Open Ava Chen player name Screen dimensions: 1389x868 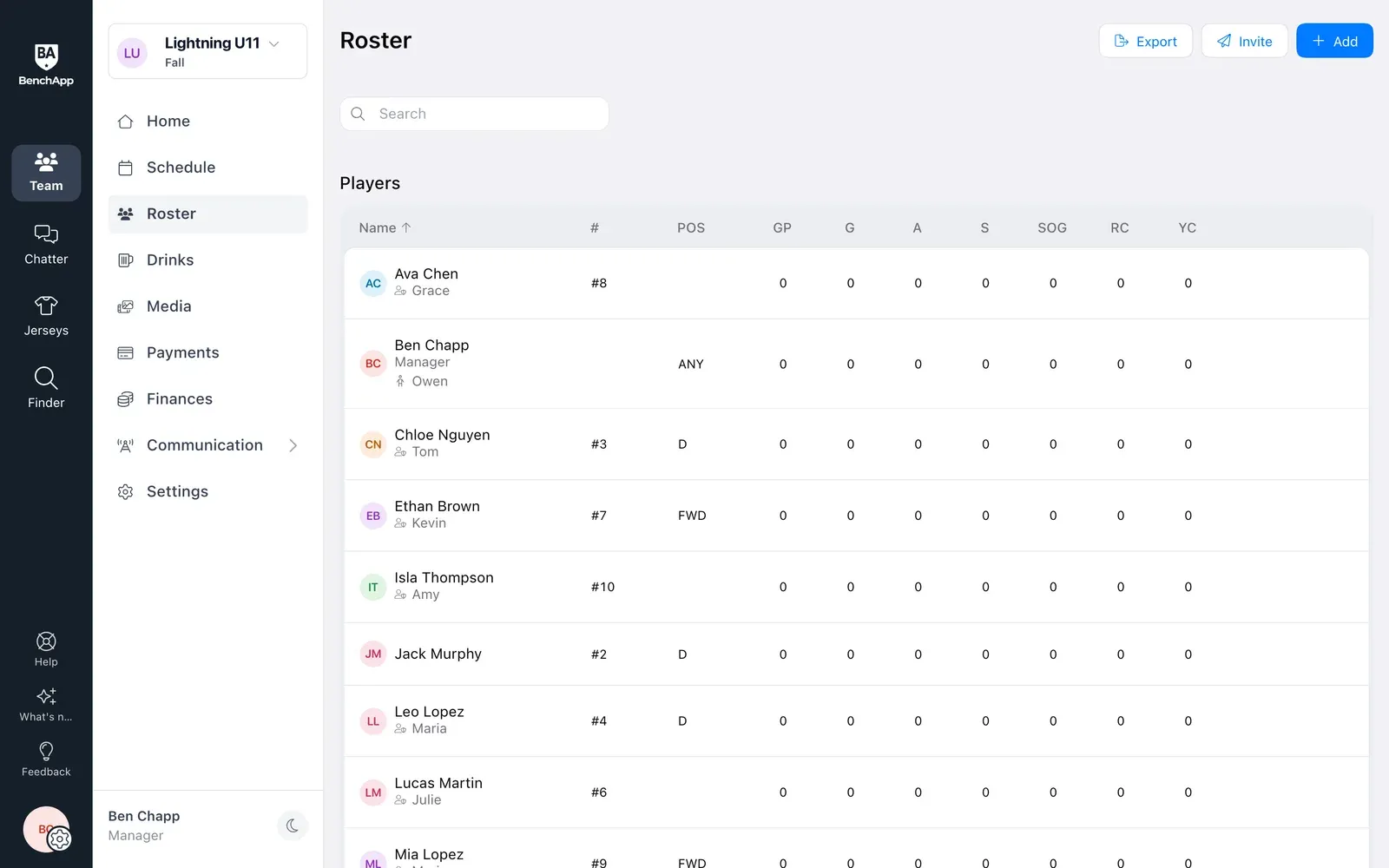tap(426, 274)
